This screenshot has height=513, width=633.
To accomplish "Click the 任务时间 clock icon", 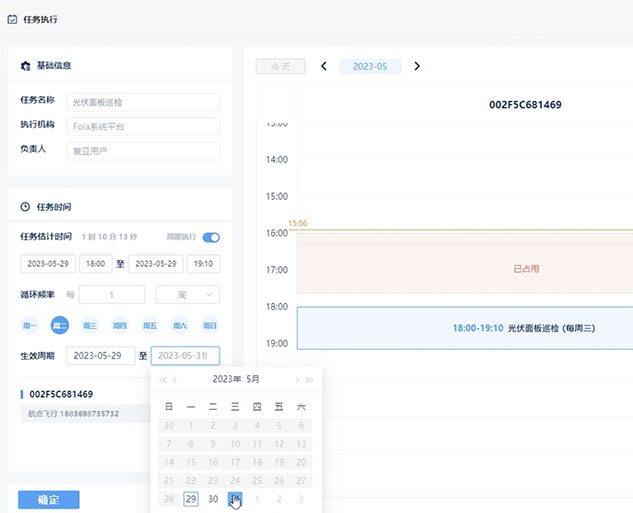I will [25, 207].
